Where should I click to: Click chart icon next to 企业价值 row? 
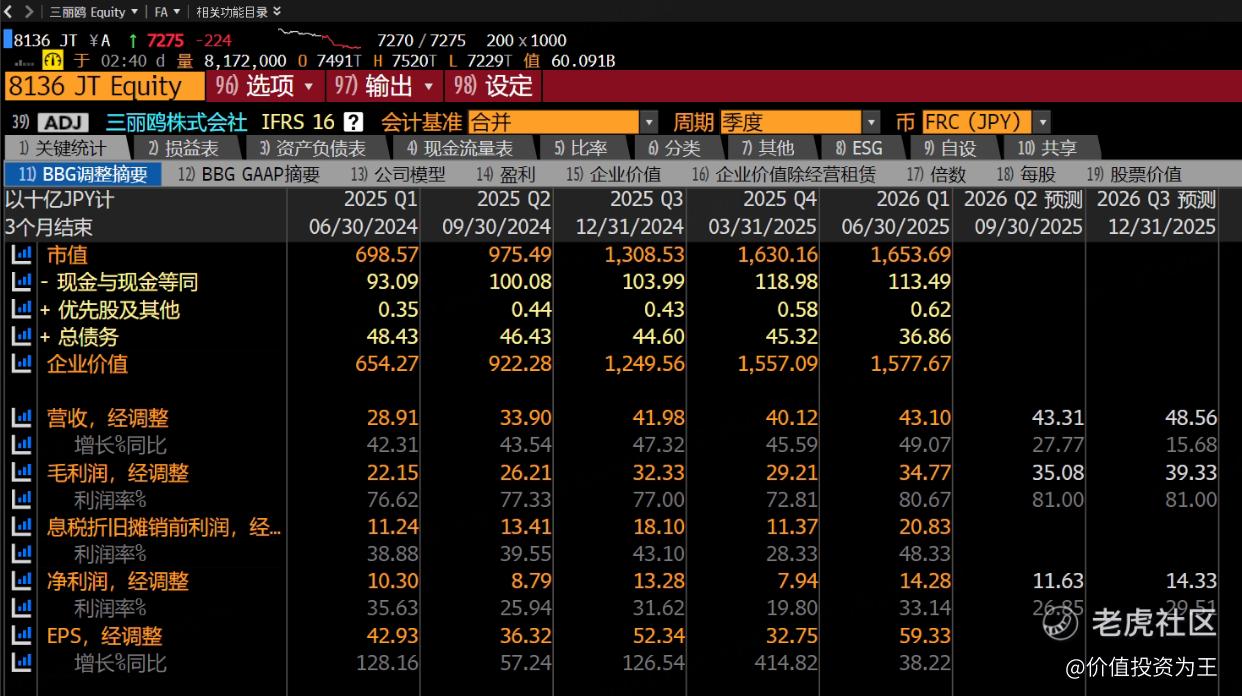point(21,364)
